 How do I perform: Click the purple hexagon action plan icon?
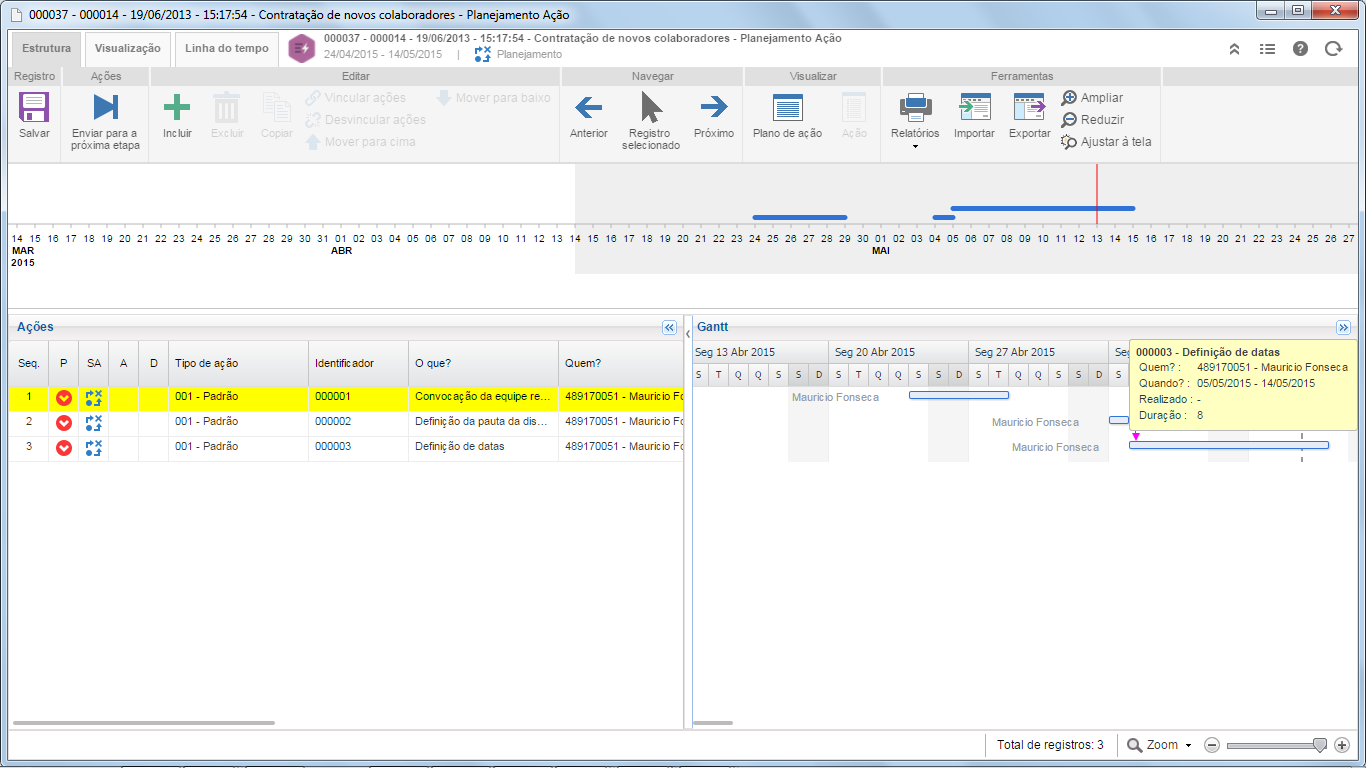(302, 48)
